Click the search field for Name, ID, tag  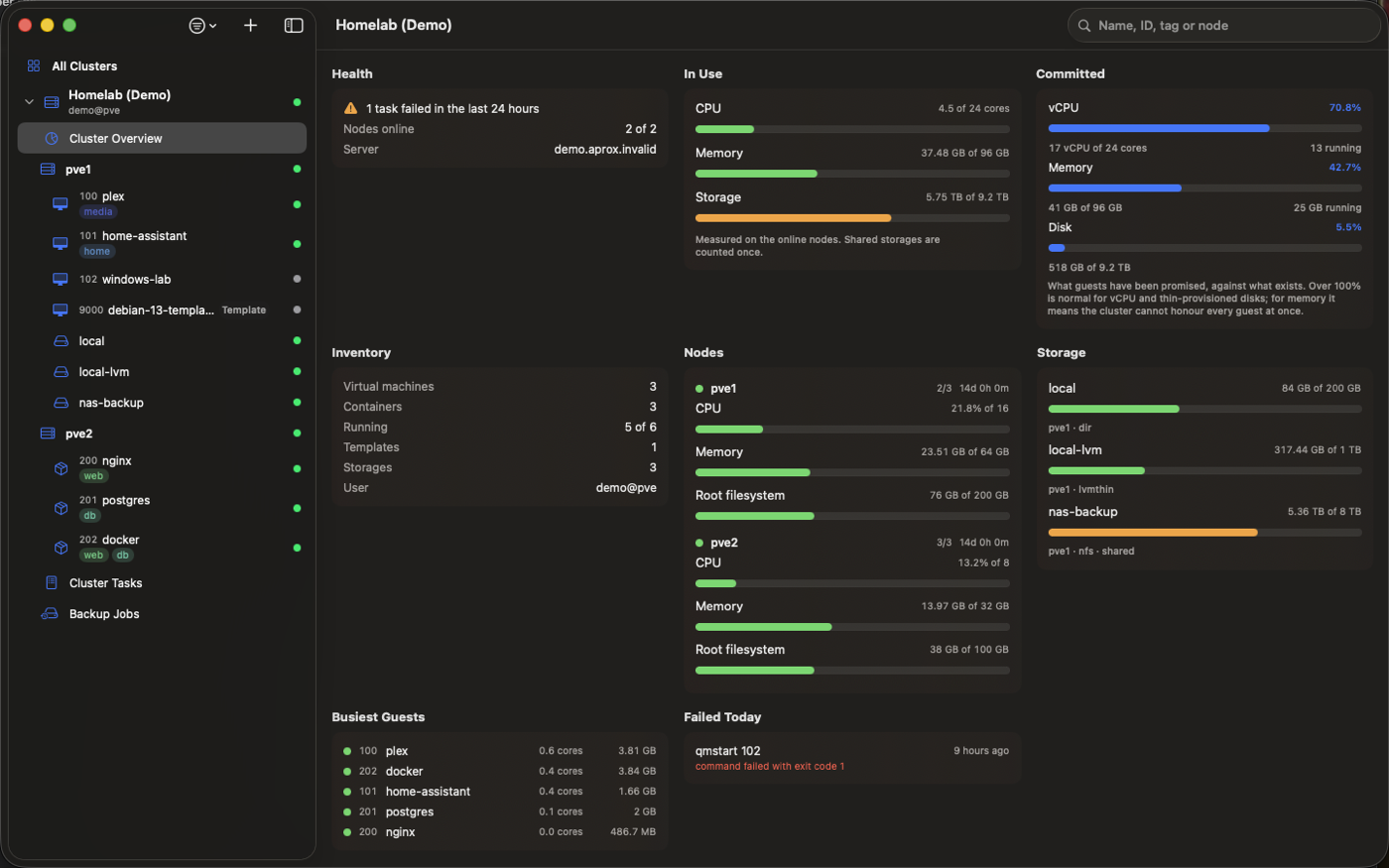(1224, 26)
